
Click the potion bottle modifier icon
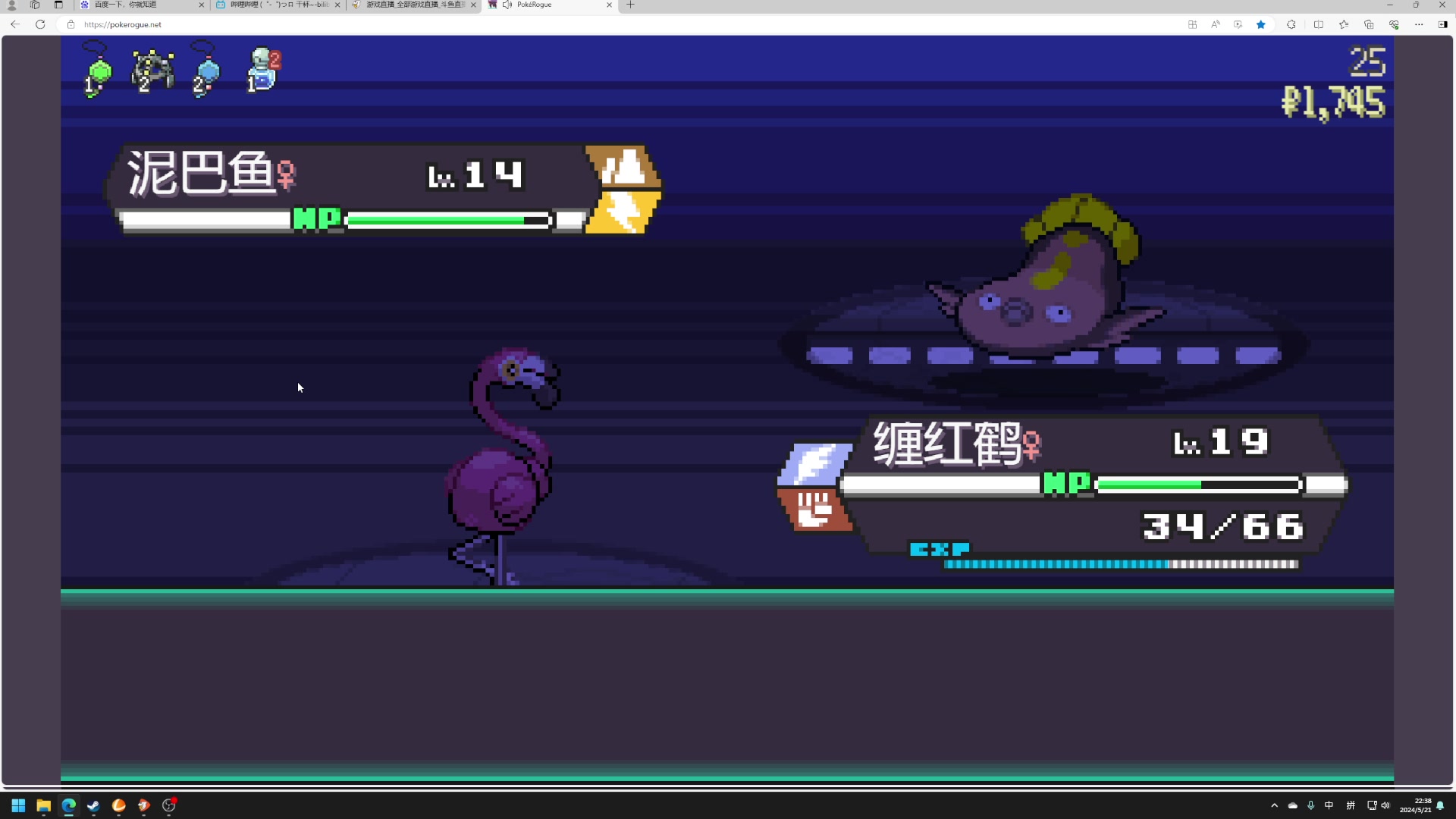(x=264, y=70)
